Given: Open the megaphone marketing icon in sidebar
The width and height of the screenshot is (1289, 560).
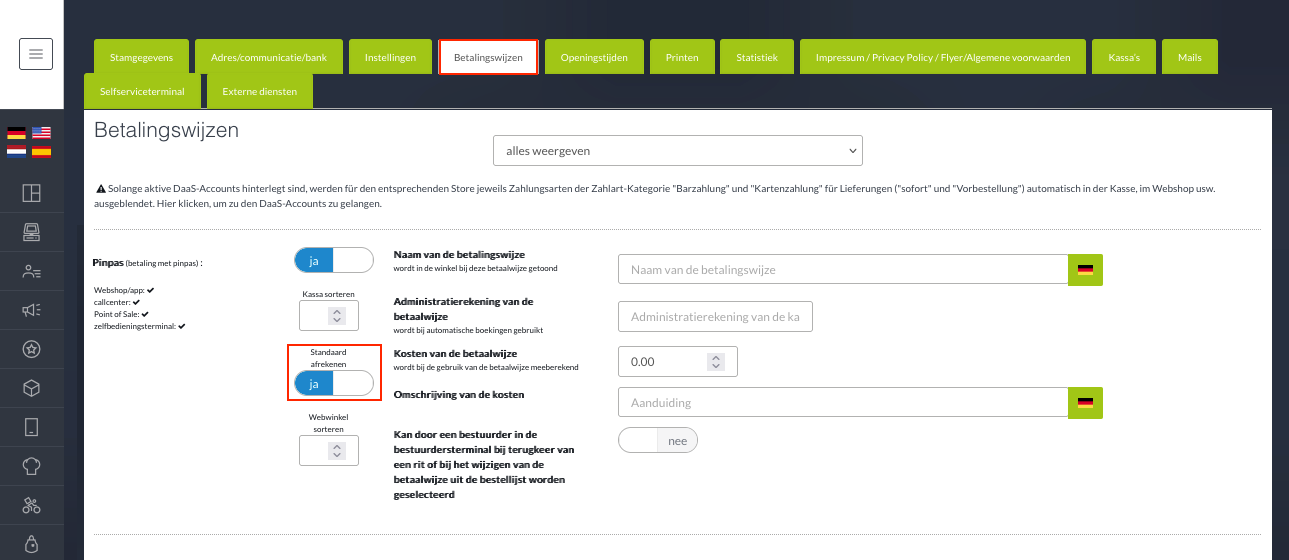Looking at the screenshot, I should click(x=31, y=310).
